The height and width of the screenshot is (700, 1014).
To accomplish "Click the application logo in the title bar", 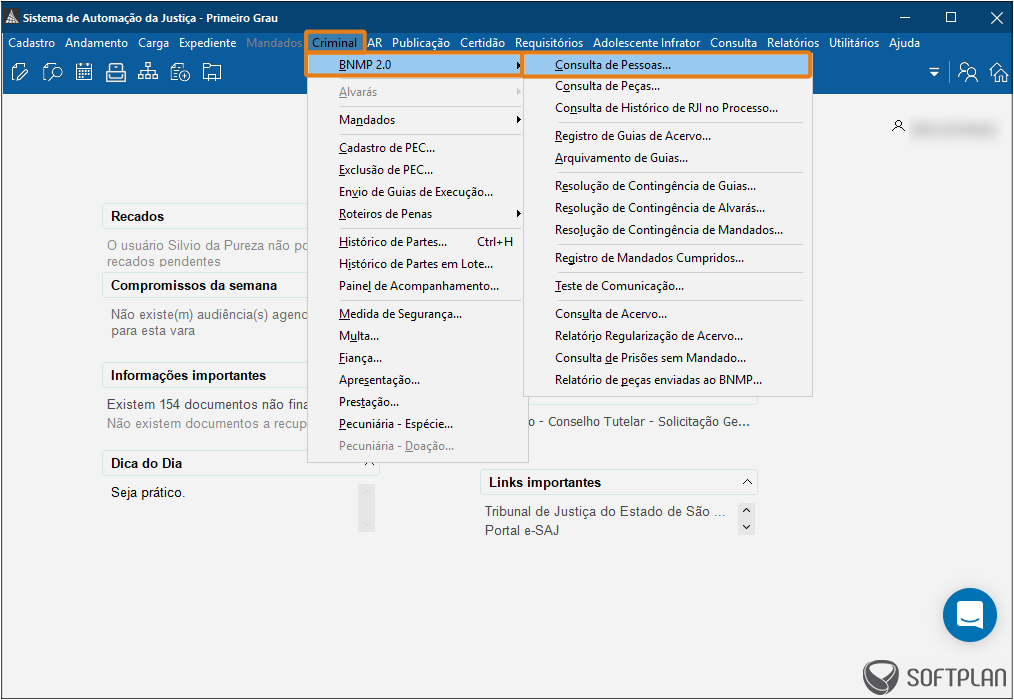I will click(x=12, y=17).
